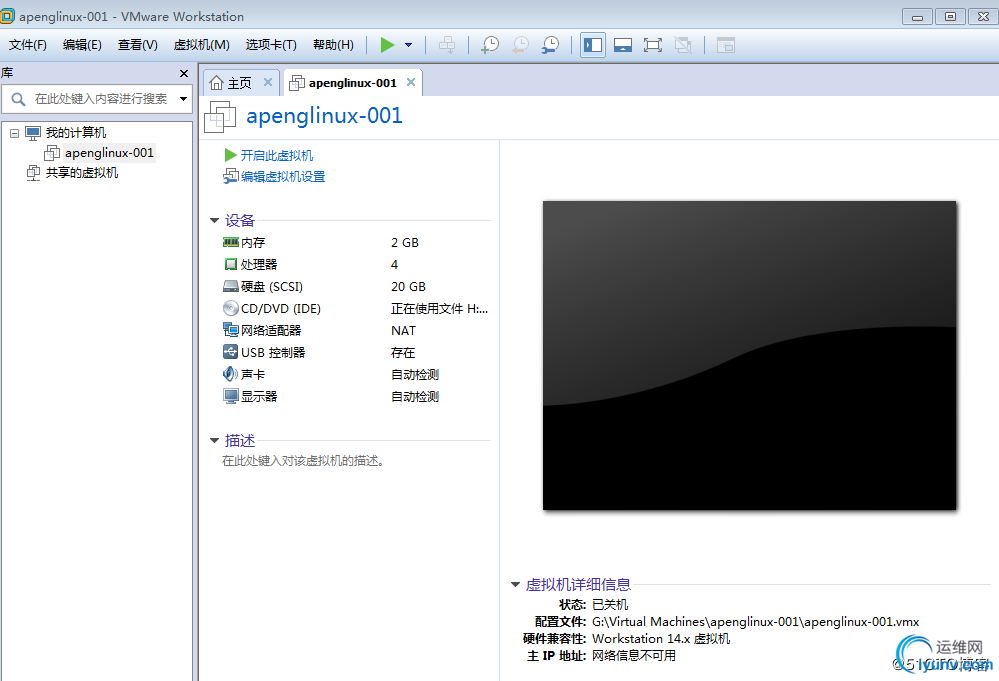The image size is (999, 681).
Task: Close the 库 library panel
Action: coord(183,73)
